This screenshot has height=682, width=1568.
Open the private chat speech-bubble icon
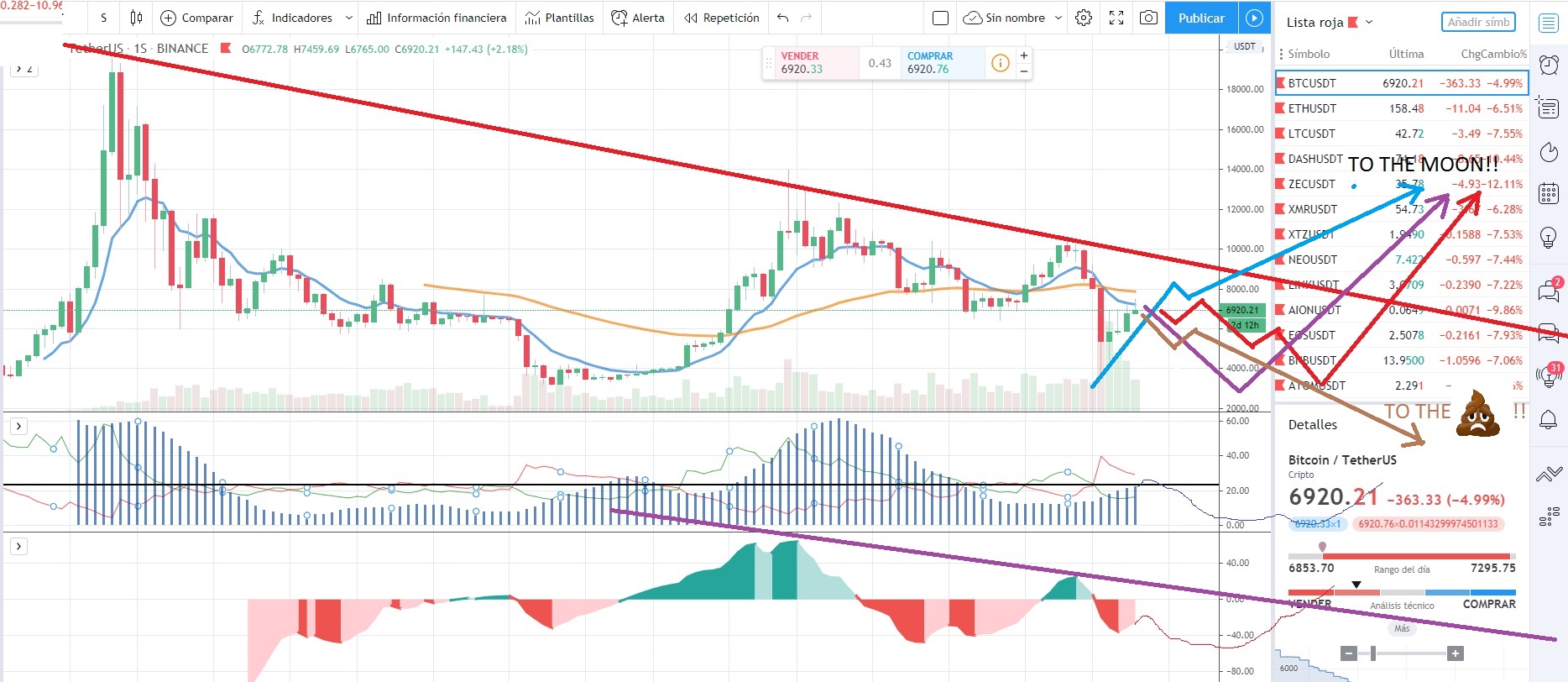click(1549, 333)
